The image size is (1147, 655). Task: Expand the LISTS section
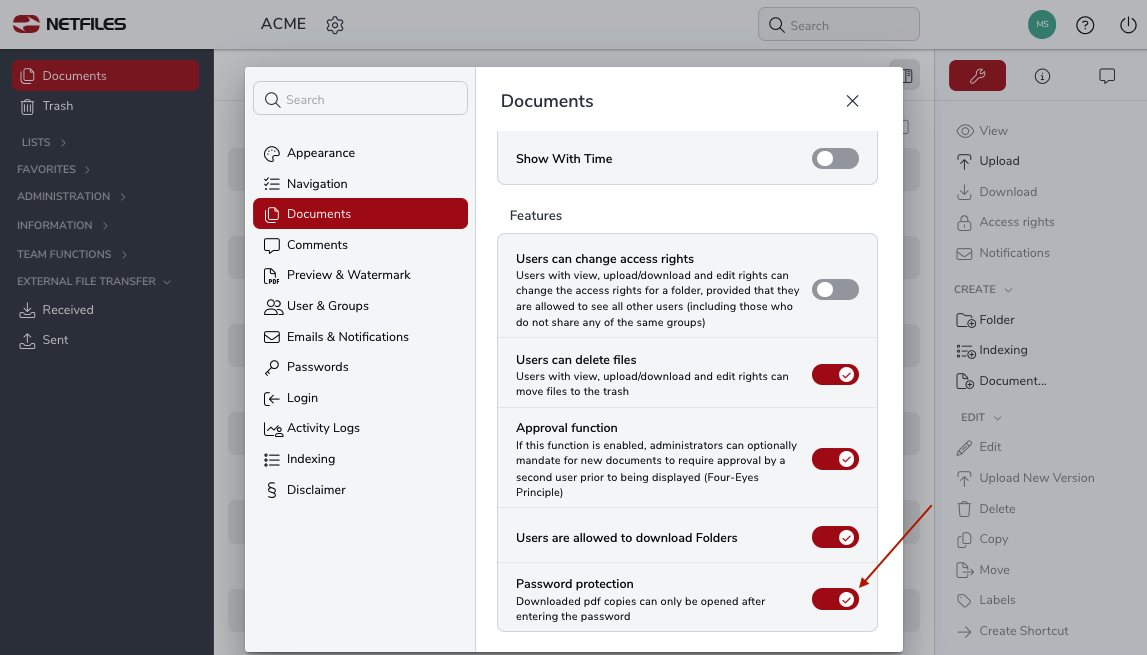(x=44, y=142)
